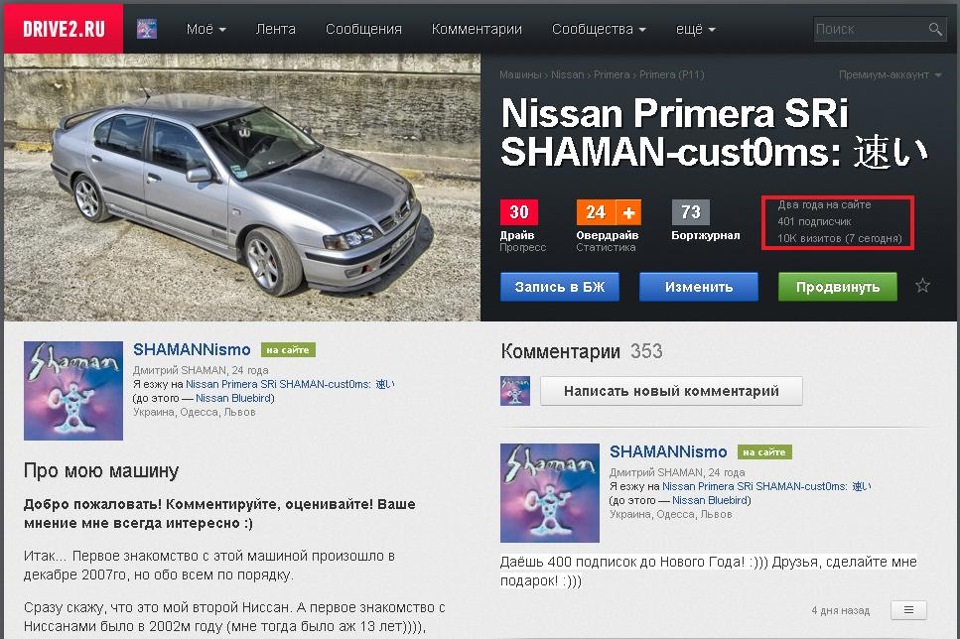The height and width of the screenshot is (639, 960).
Task: Open the Shaman avatar in left profile
Action: (x=73, y=390)
